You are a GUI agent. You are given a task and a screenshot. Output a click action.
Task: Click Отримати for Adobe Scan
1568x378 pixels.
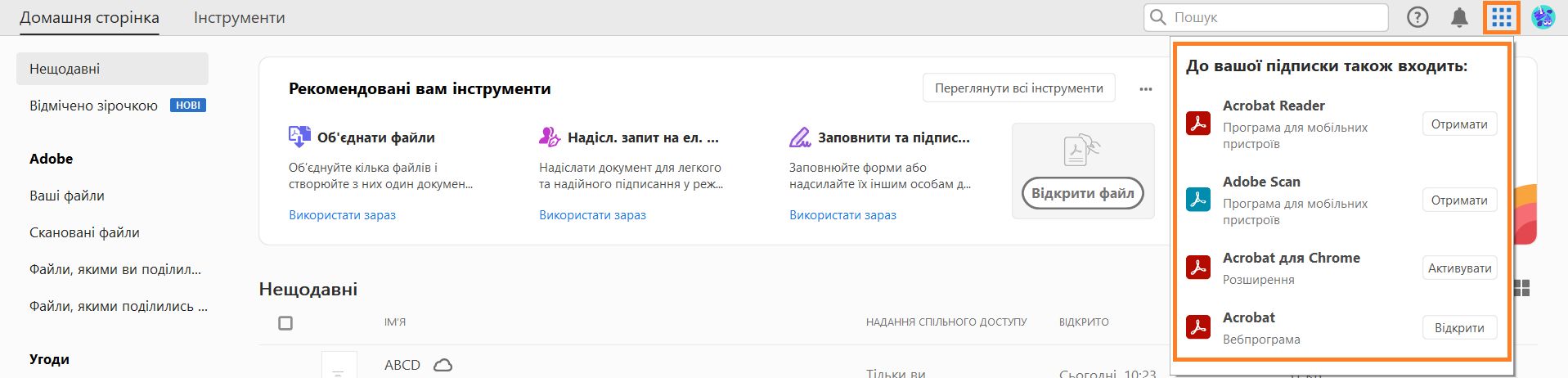[x=1459, y=200]
